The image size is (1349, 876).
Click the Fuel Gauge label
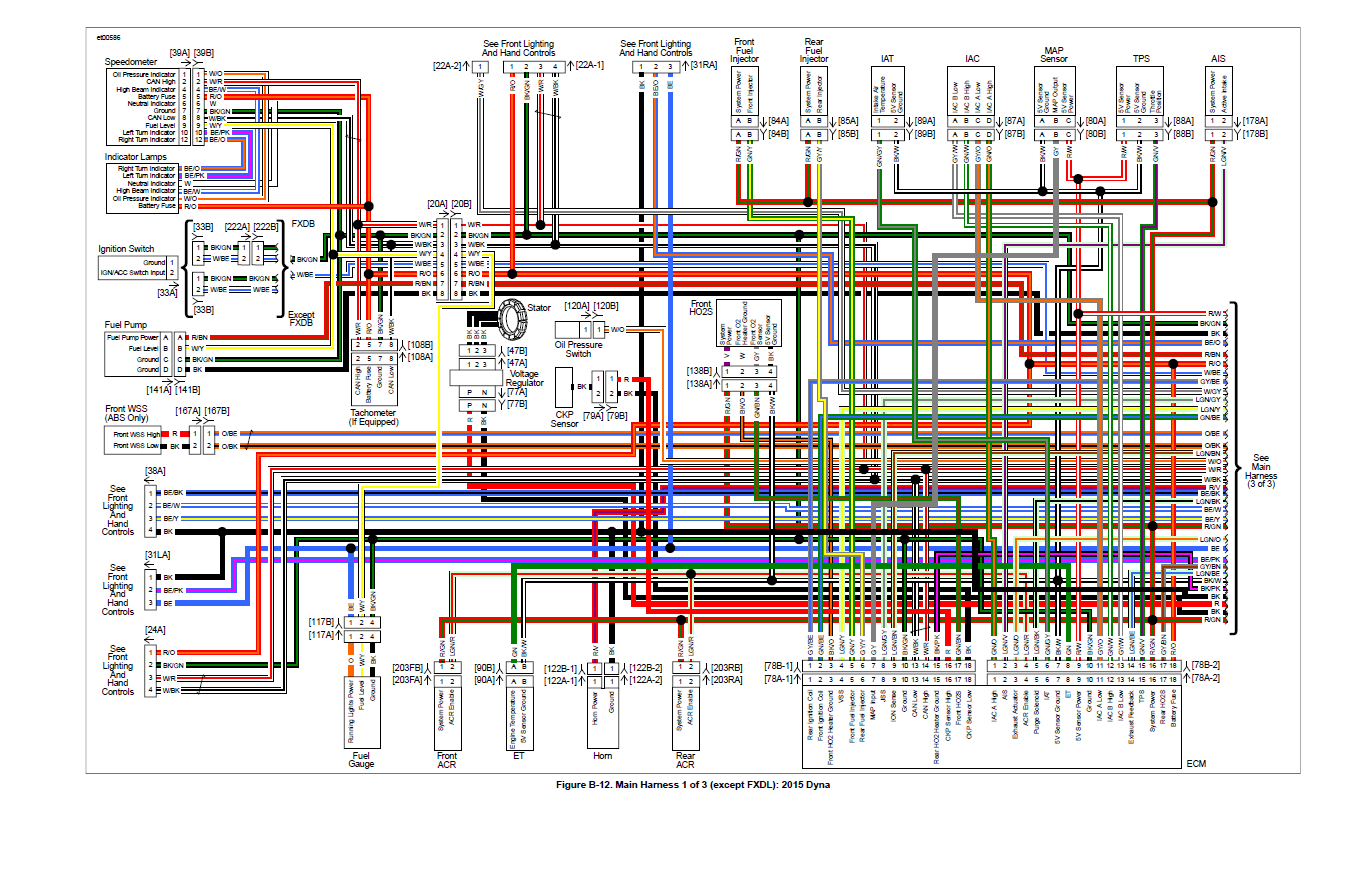click(360, 759)
